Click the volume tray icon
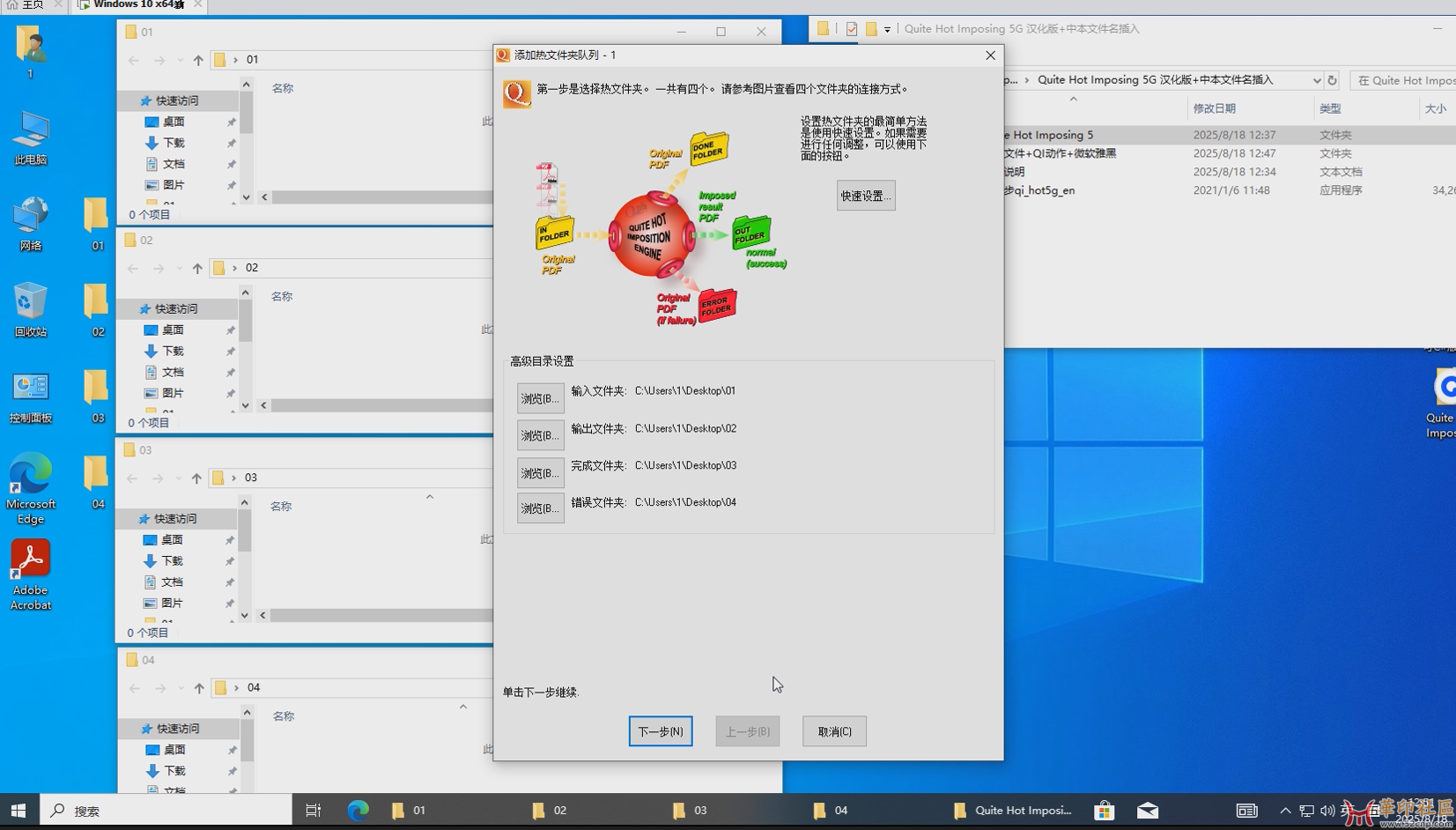 coord(1327,811)
